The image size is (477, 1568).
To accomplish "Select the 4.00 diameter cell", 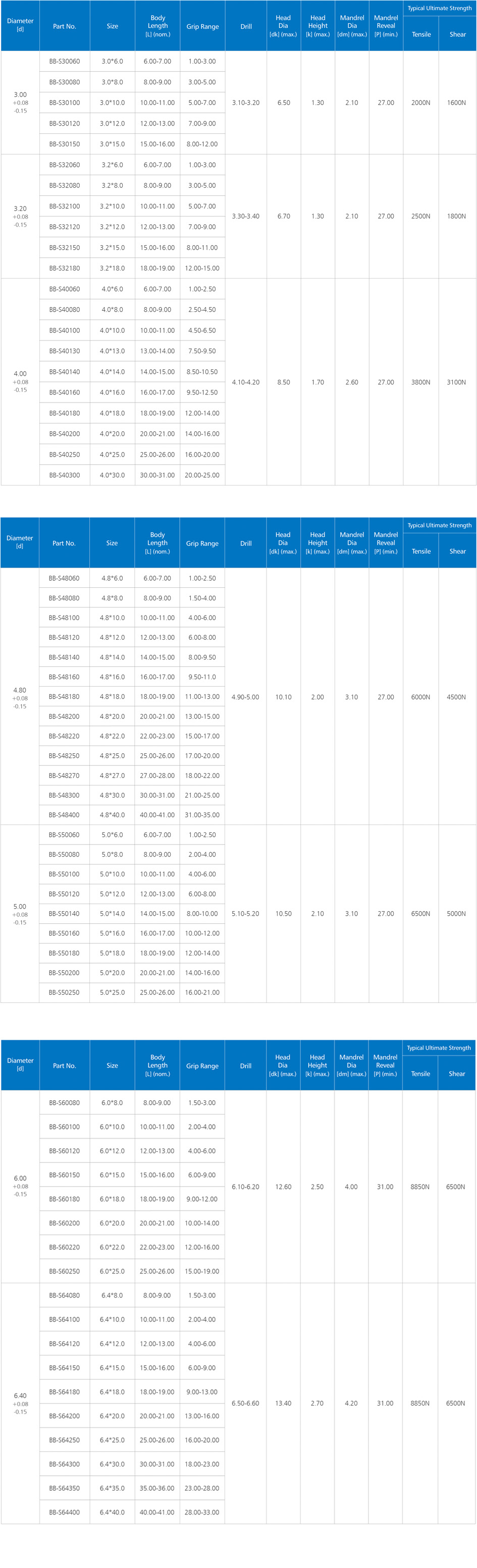I will (x=20, y=374).
